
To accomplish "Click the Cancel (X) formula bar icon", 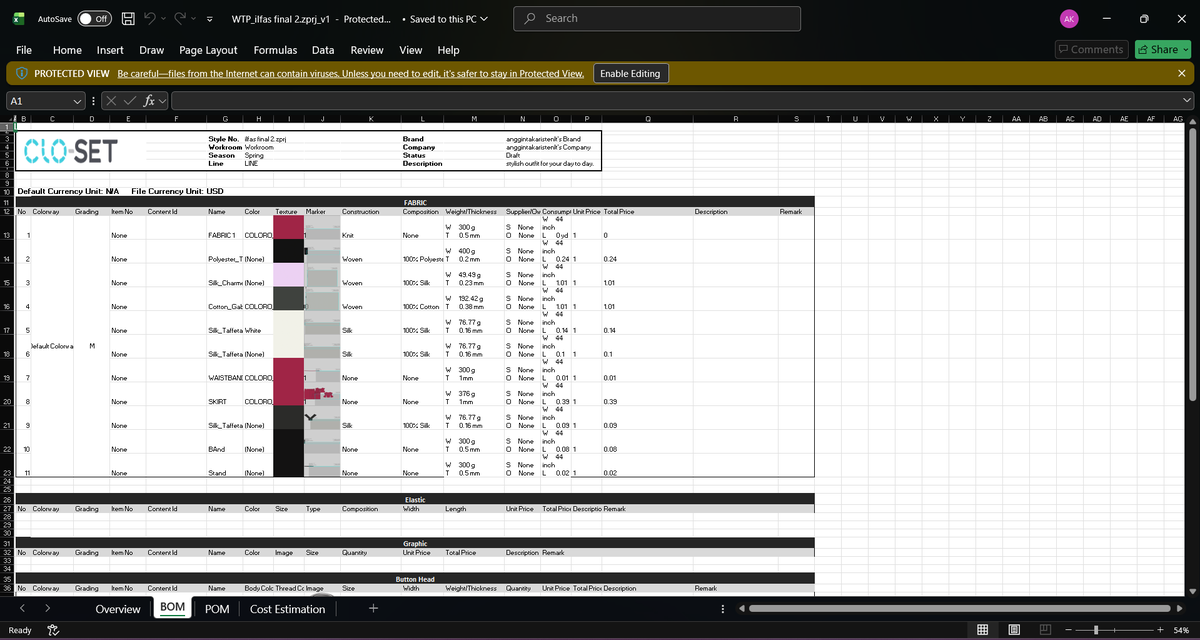I will click(112, 100).
